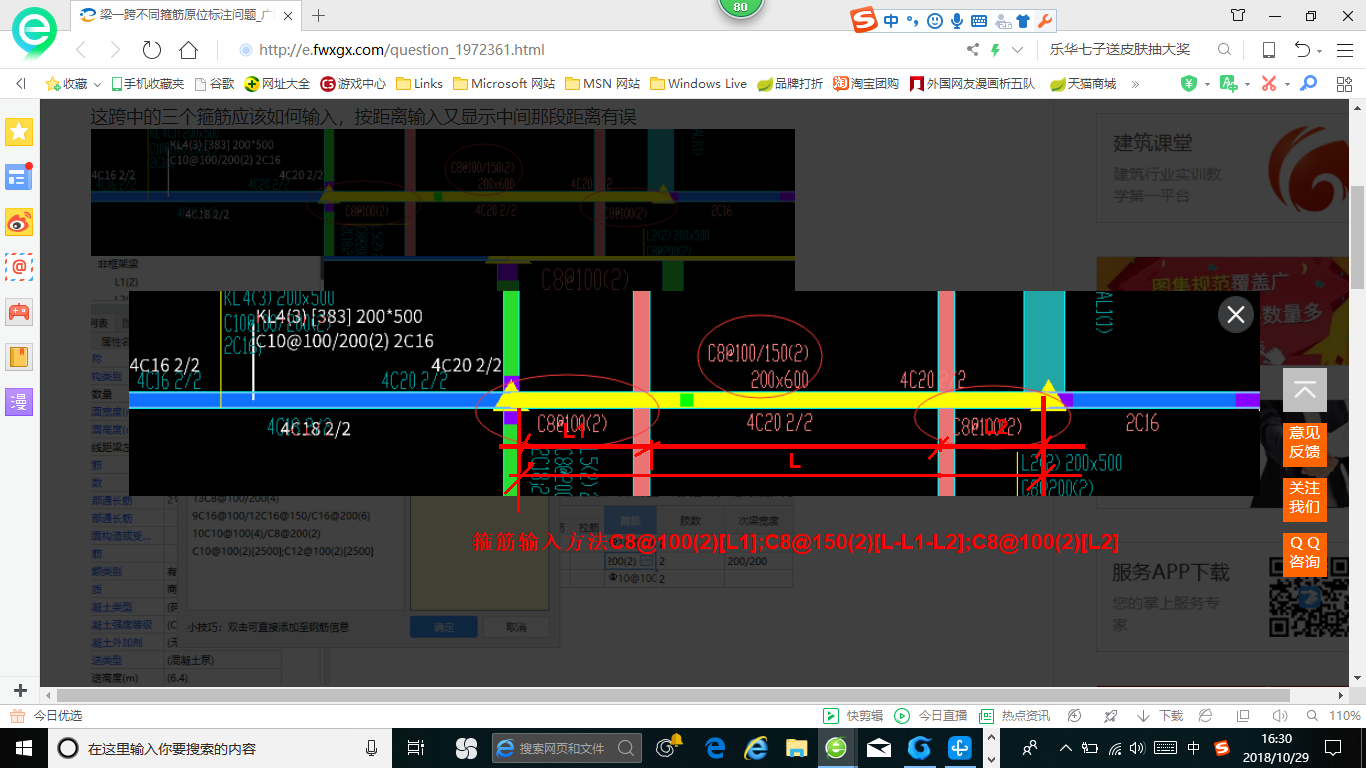Open 快剪辑 in the status bar
This screenshot has width=1366, height=768.
pos(853,716)
